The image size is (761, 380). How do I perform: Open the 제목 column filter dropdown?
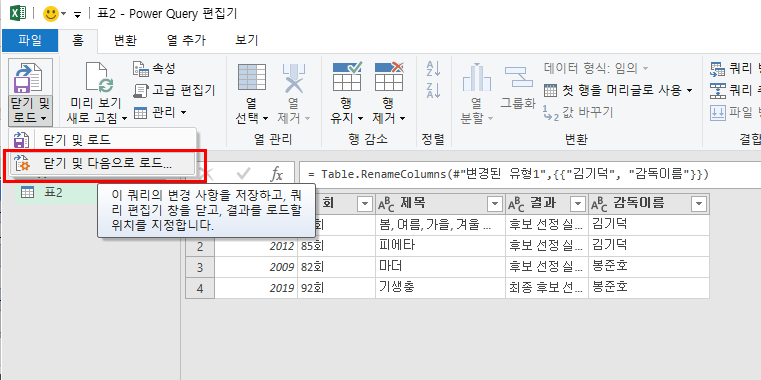click(495, 205)
